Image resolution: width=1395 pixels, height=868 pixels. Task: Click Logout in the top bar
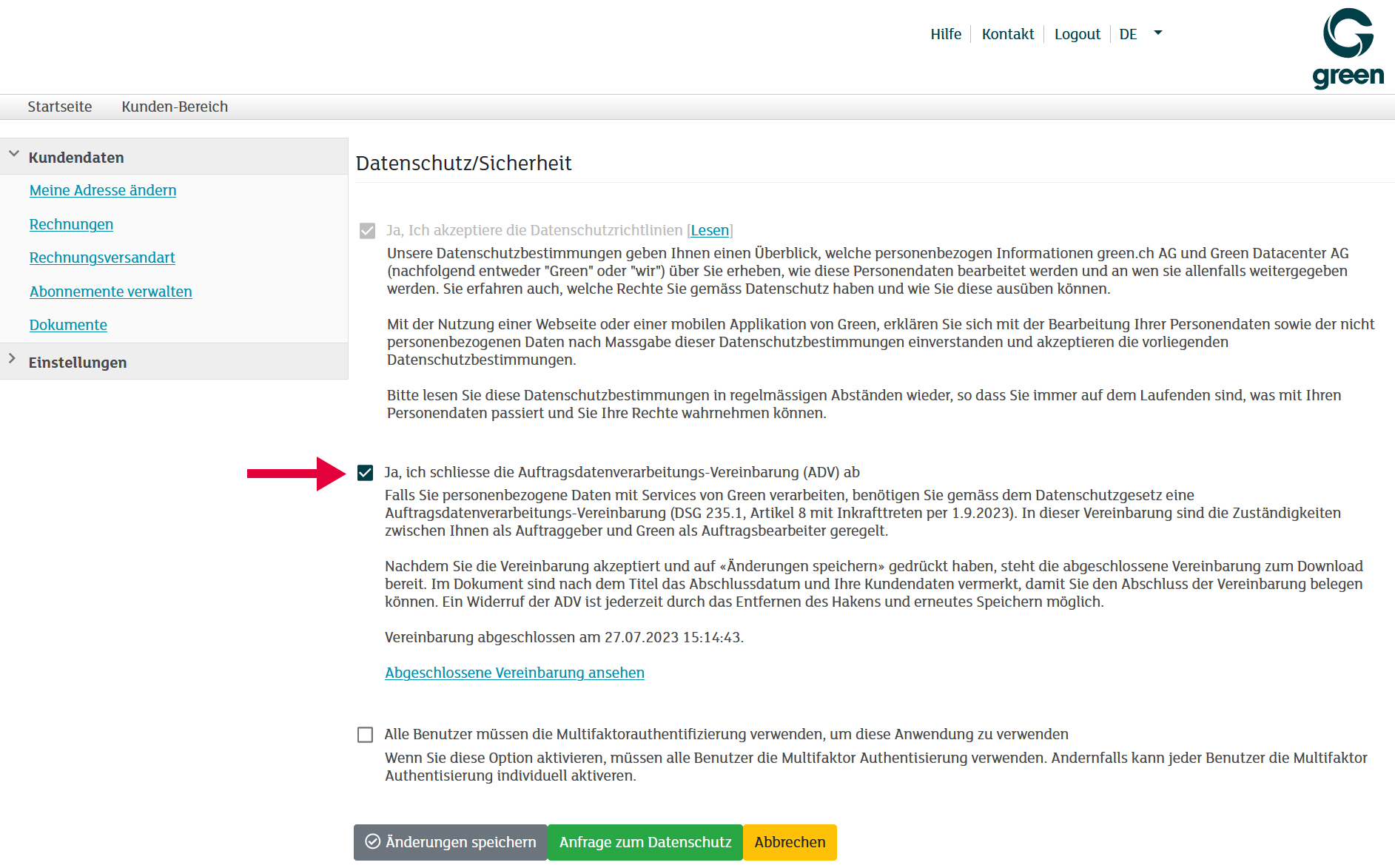click(1077, 34)
